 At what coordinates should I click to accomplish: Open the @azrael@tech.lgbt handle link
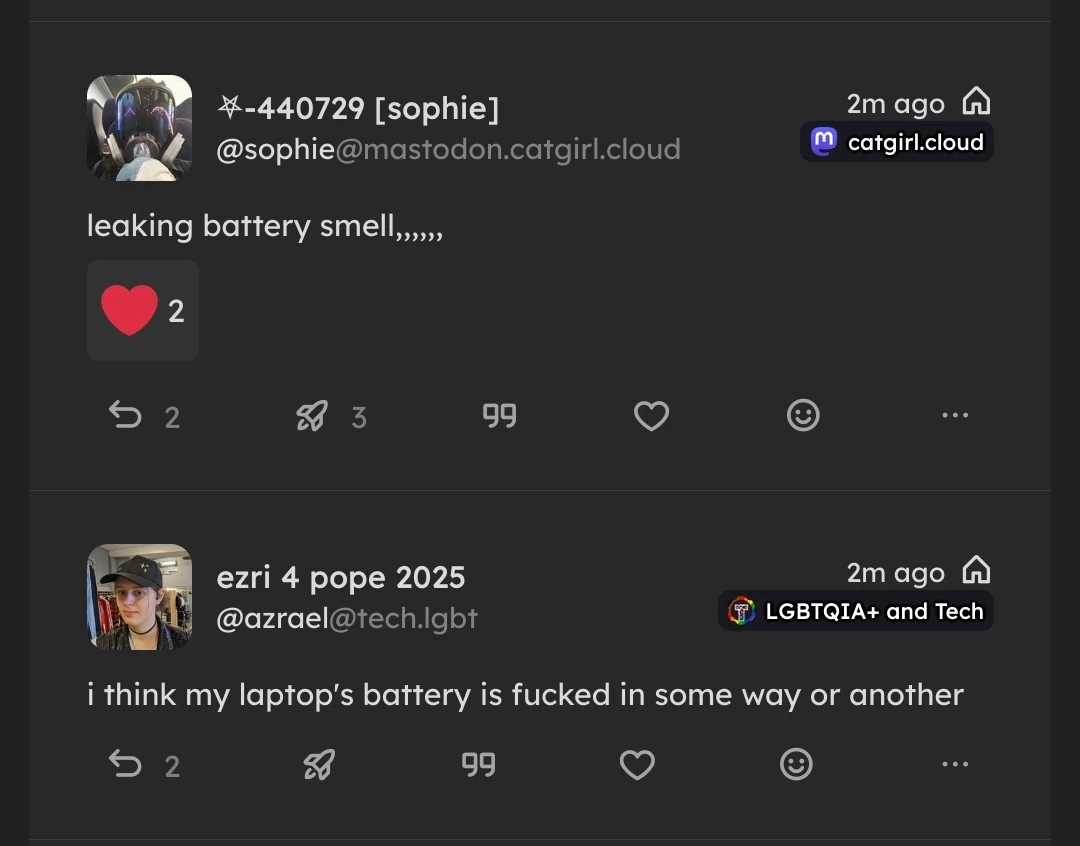[347, 619]
